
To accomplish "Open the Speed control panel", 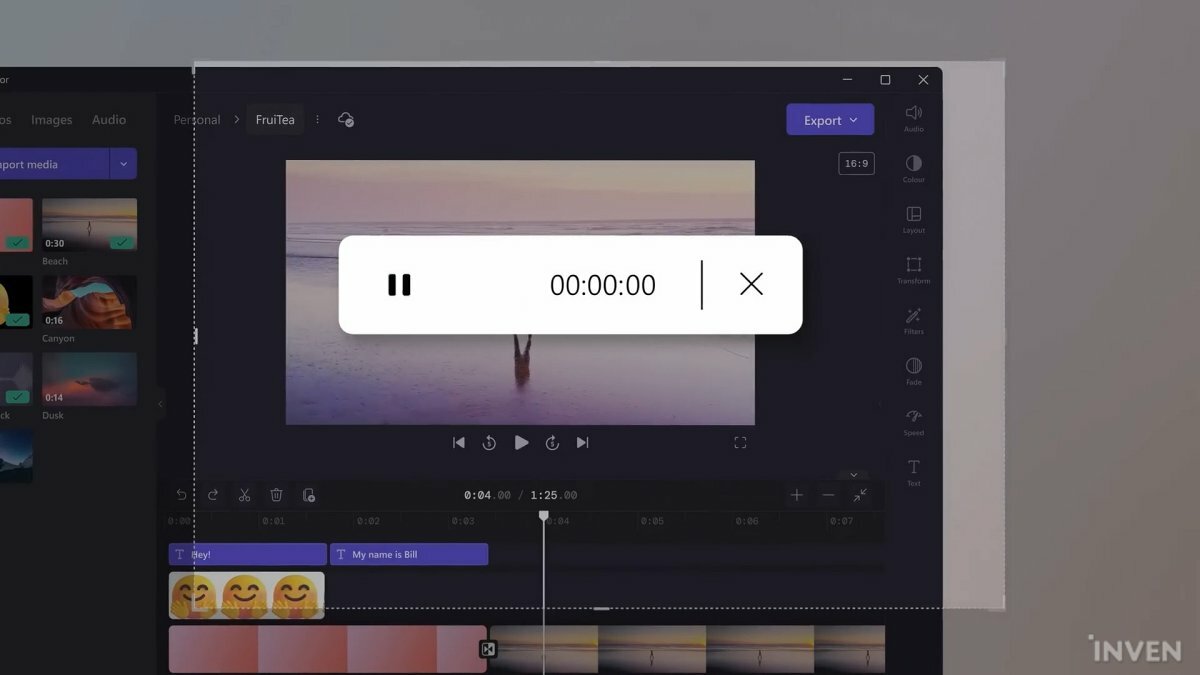I will tap(913, 421).
